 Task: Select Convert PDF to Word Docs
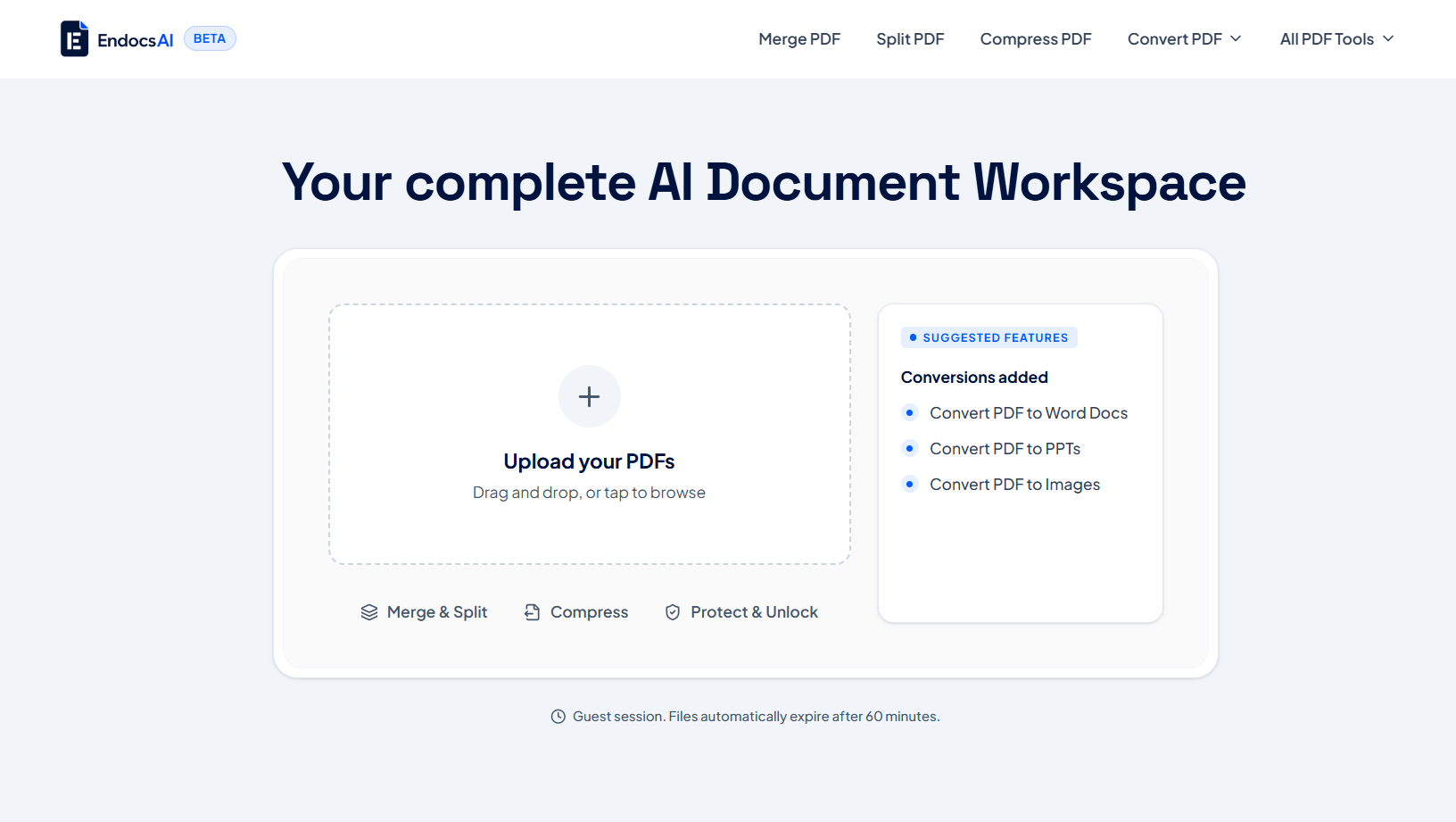click(x=1029, y=412)
